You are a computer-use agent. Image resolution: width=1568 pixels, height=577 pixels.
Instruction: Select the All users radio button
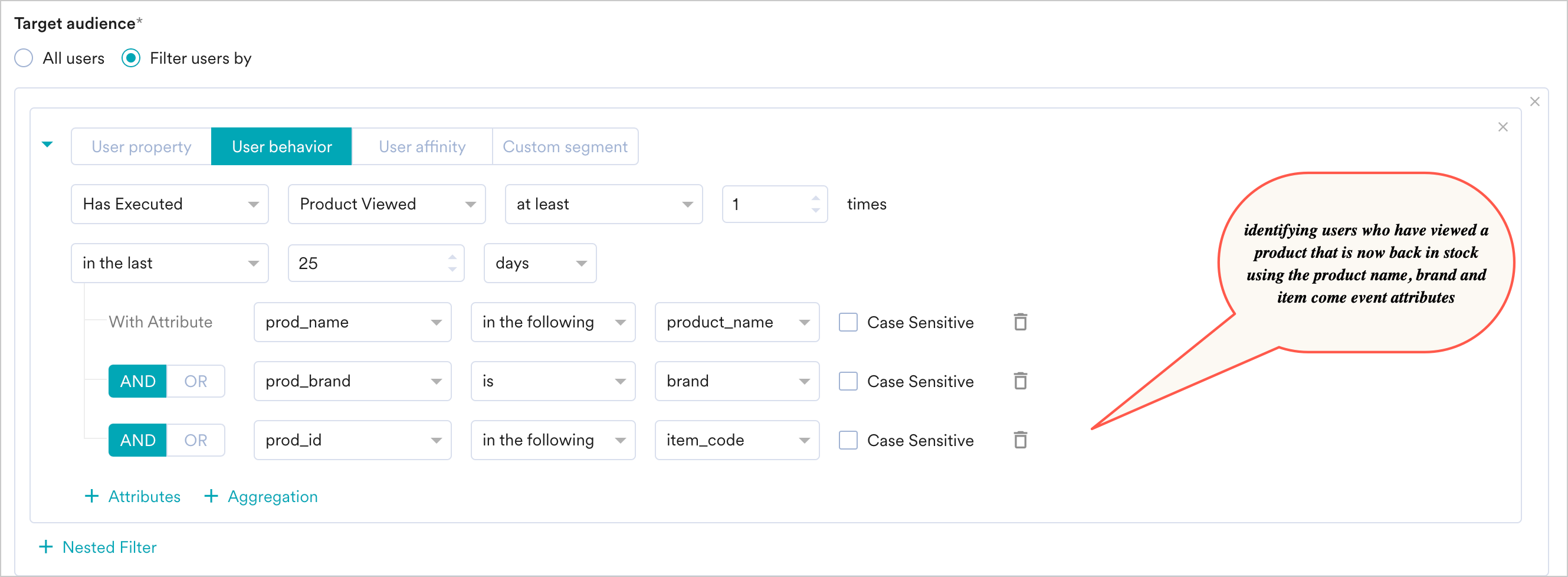24,58
